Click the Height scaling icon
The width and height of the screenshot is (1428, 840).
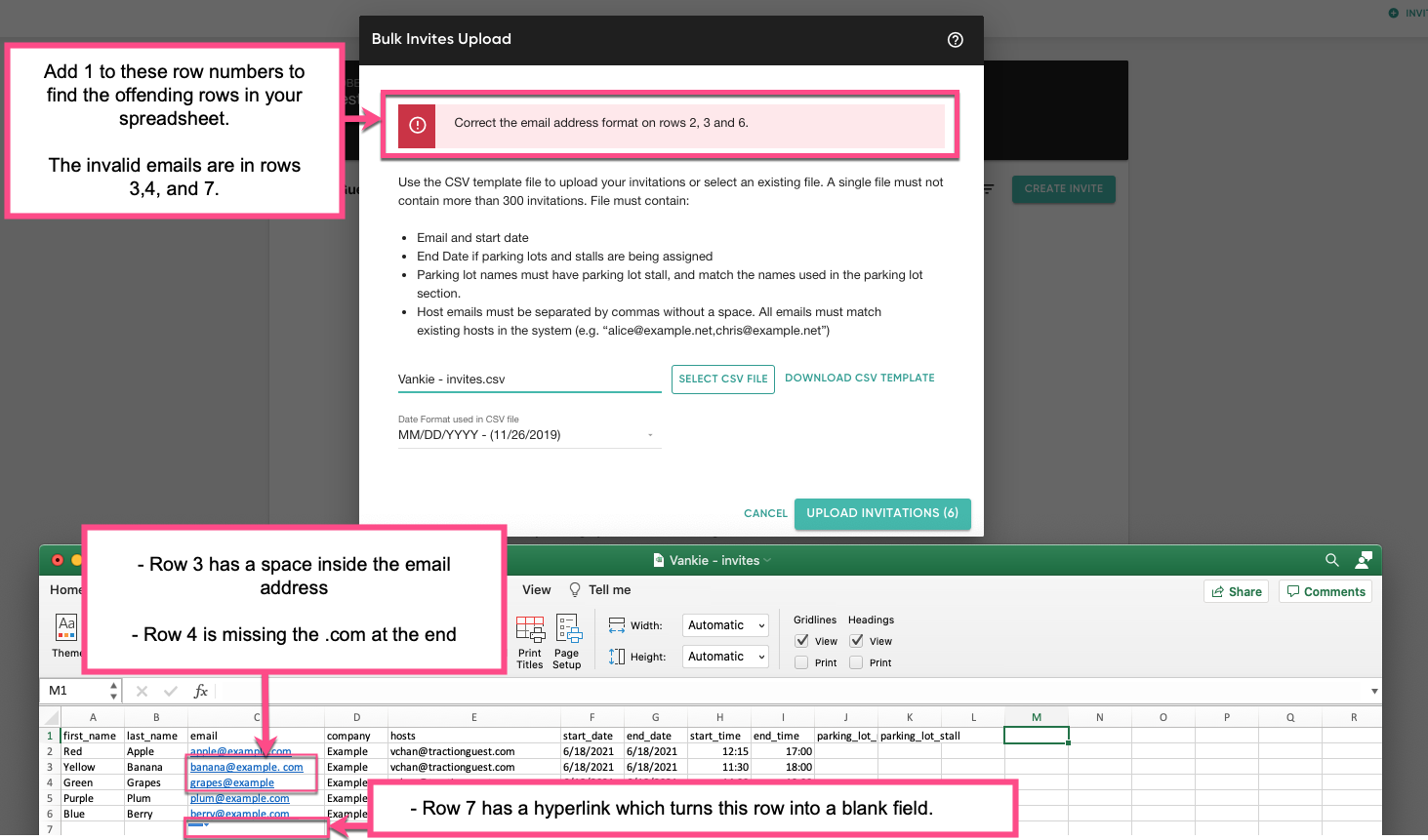click(x=617, y=657)
